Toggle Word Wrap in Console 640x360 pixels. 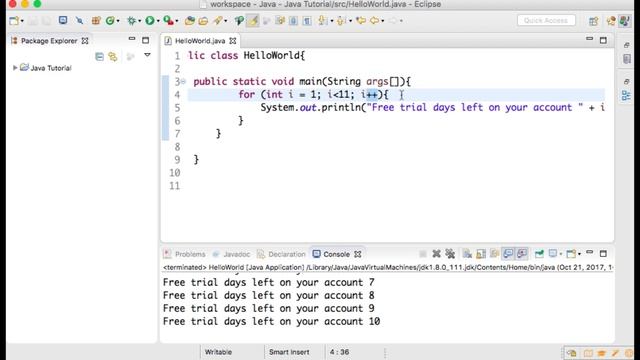[x=494, y=254]
